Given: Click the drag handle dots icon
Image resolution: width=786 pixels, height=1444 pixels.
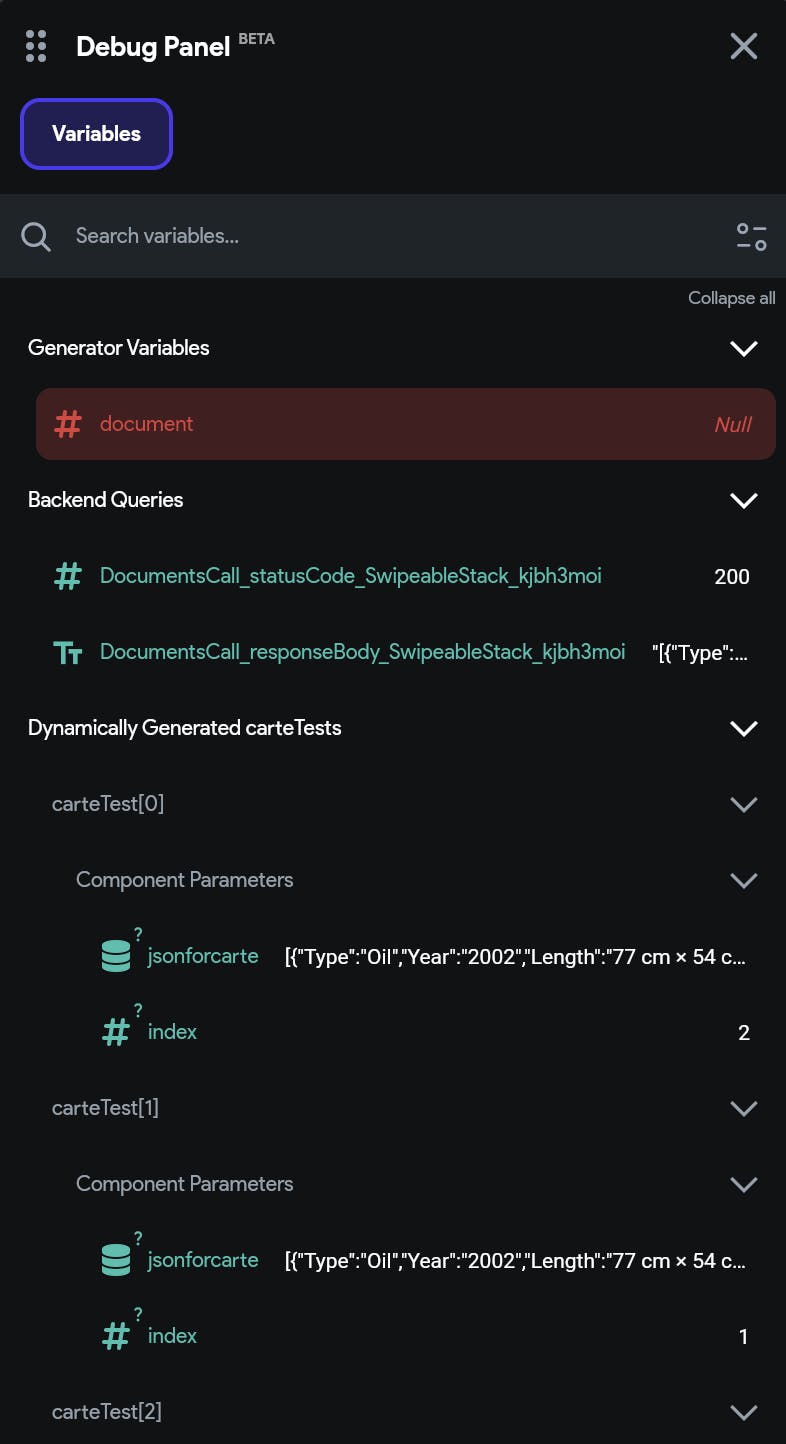Looking at the screenshot, I should coord(36,46).
